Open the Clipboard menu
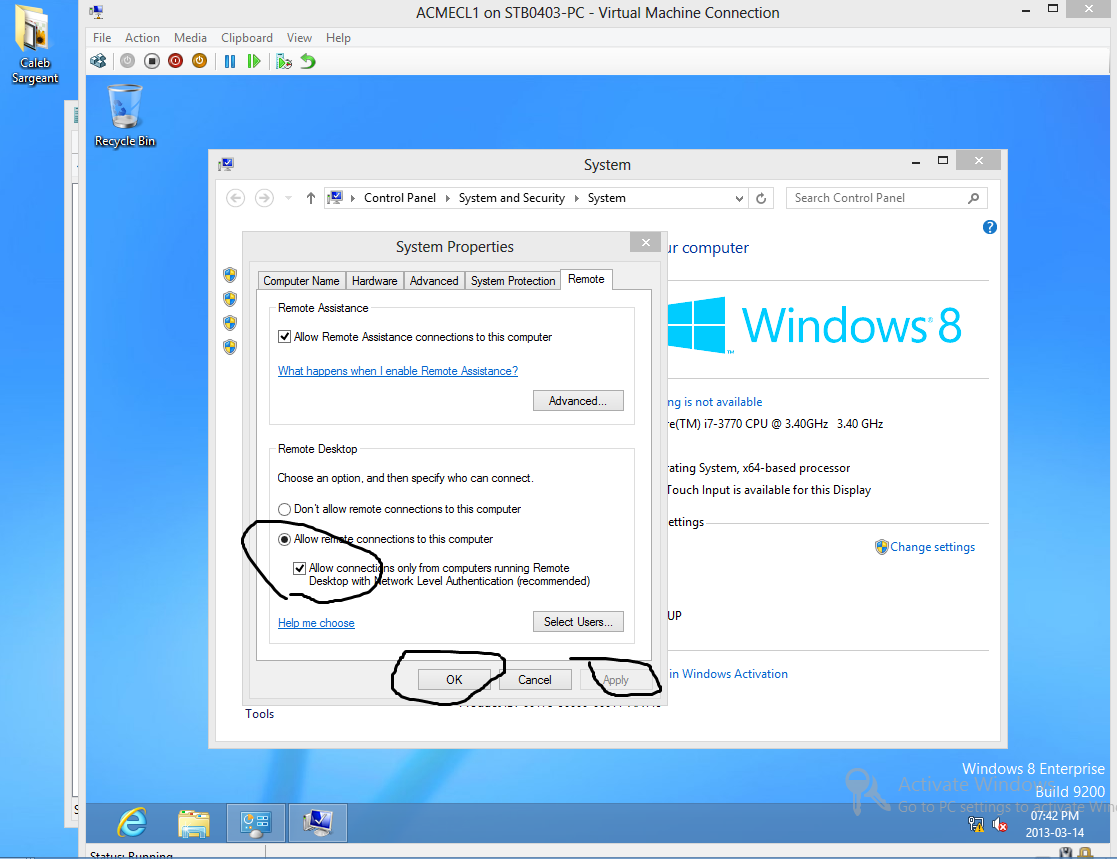The image size is (1117, 859). click(x=246, y=38)
